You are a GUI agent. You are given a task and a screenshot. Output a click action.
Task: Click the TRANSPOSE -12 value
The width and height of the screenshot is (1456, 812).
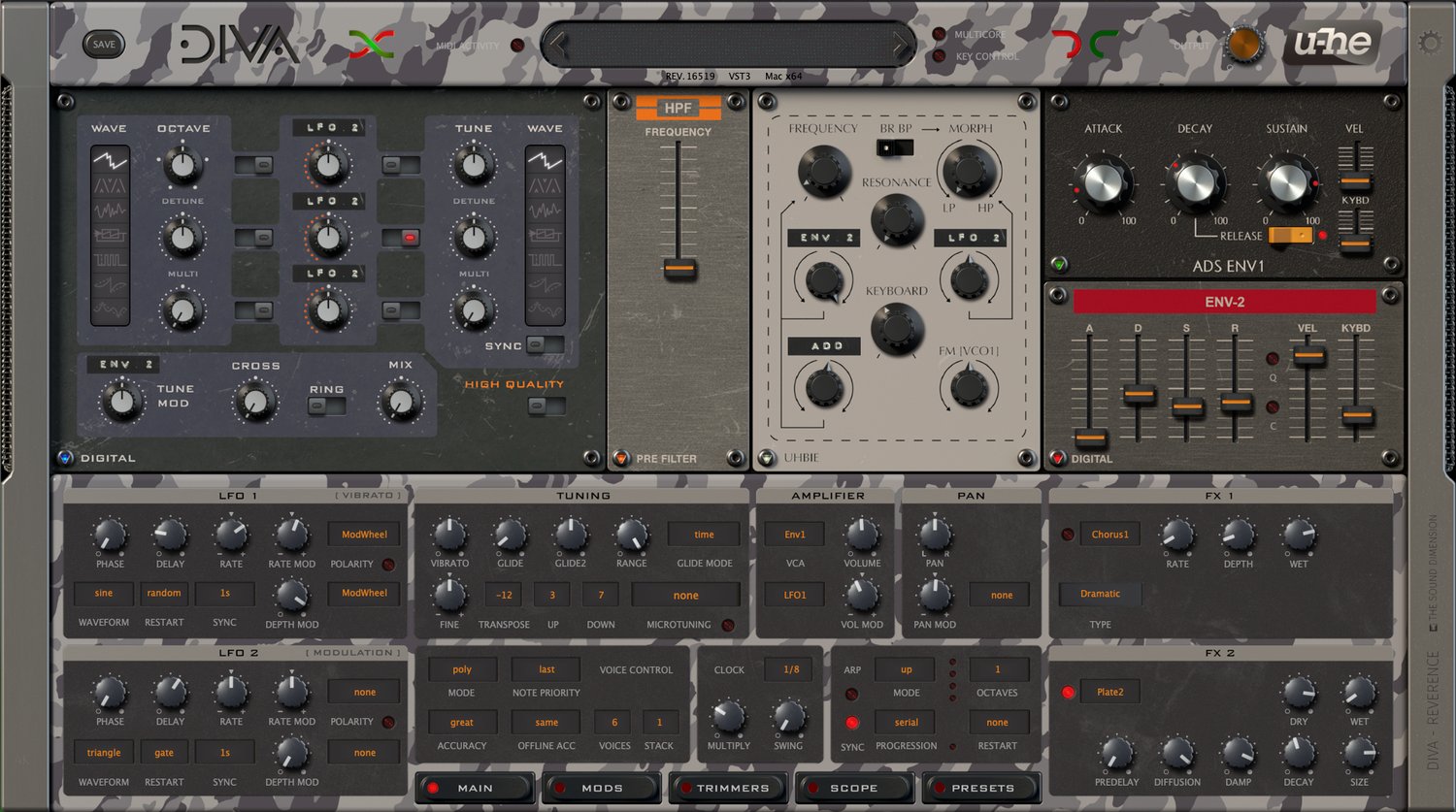[504, 595]
